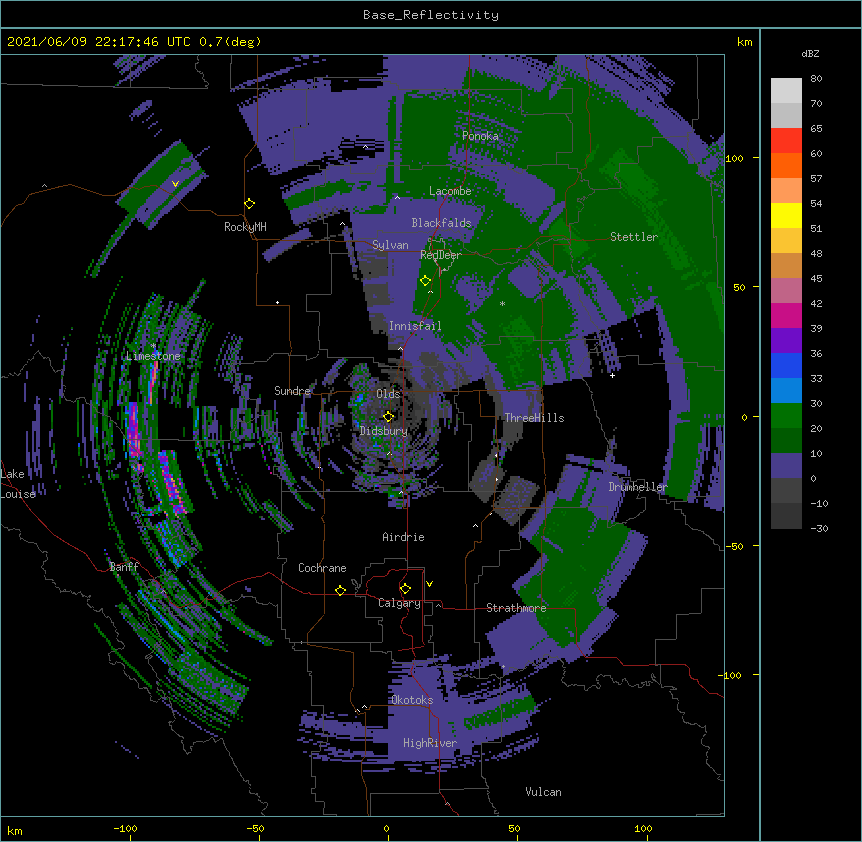The height and width of the screenshot is (842, 862).
Task: Click the Airdrie city label
Action: 403,537
